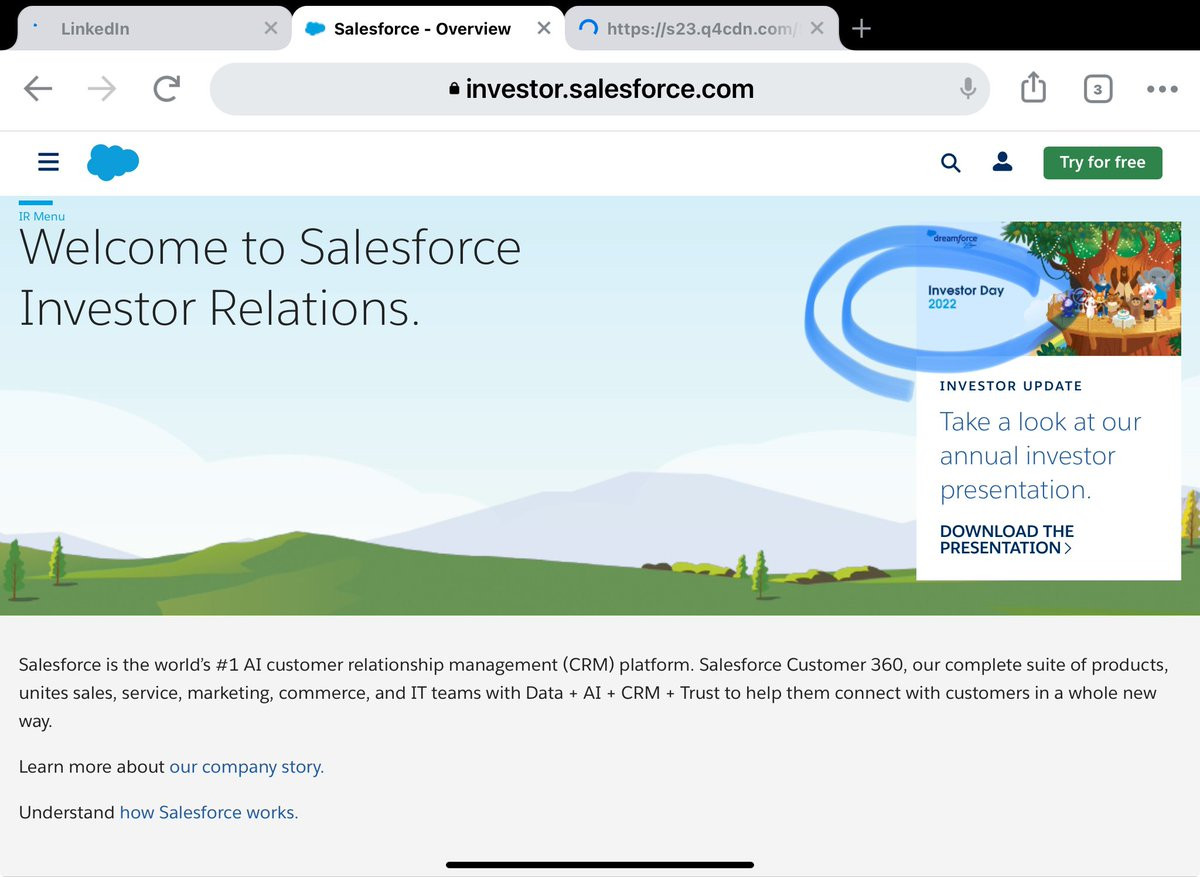
Task: Click the user account profile icon
Action: click(x=1002, y=162)
